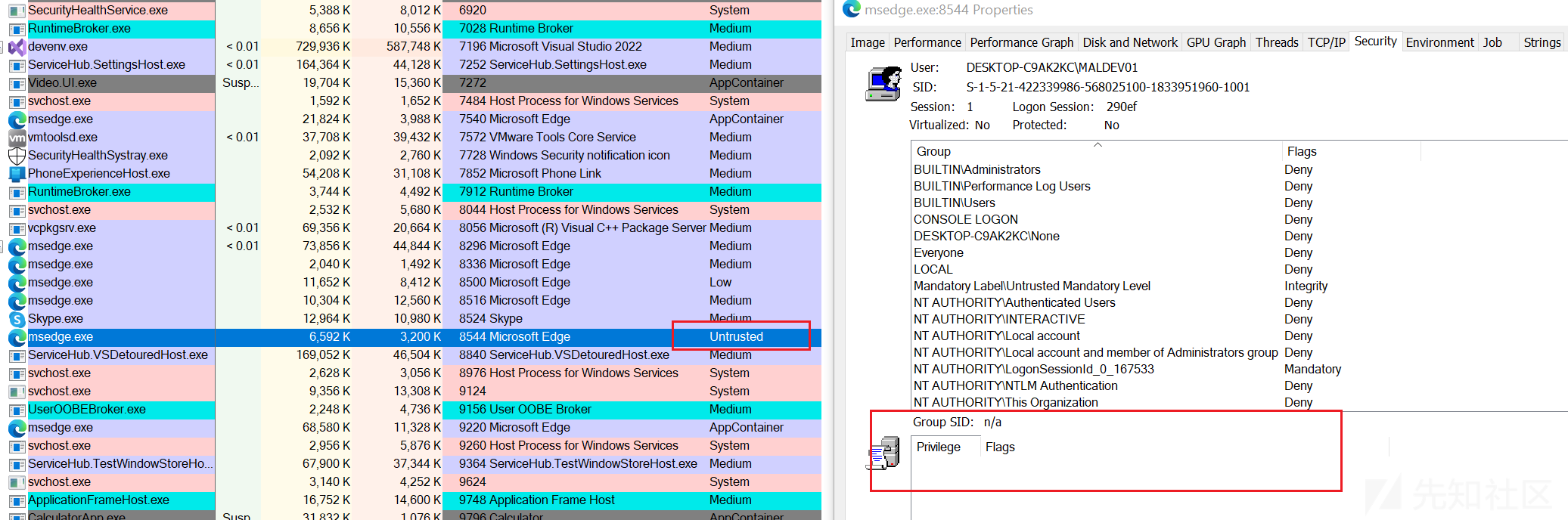Switch to the Strings tab
The height and width of the screenshot is (520, 1568).
point(1542,42)
